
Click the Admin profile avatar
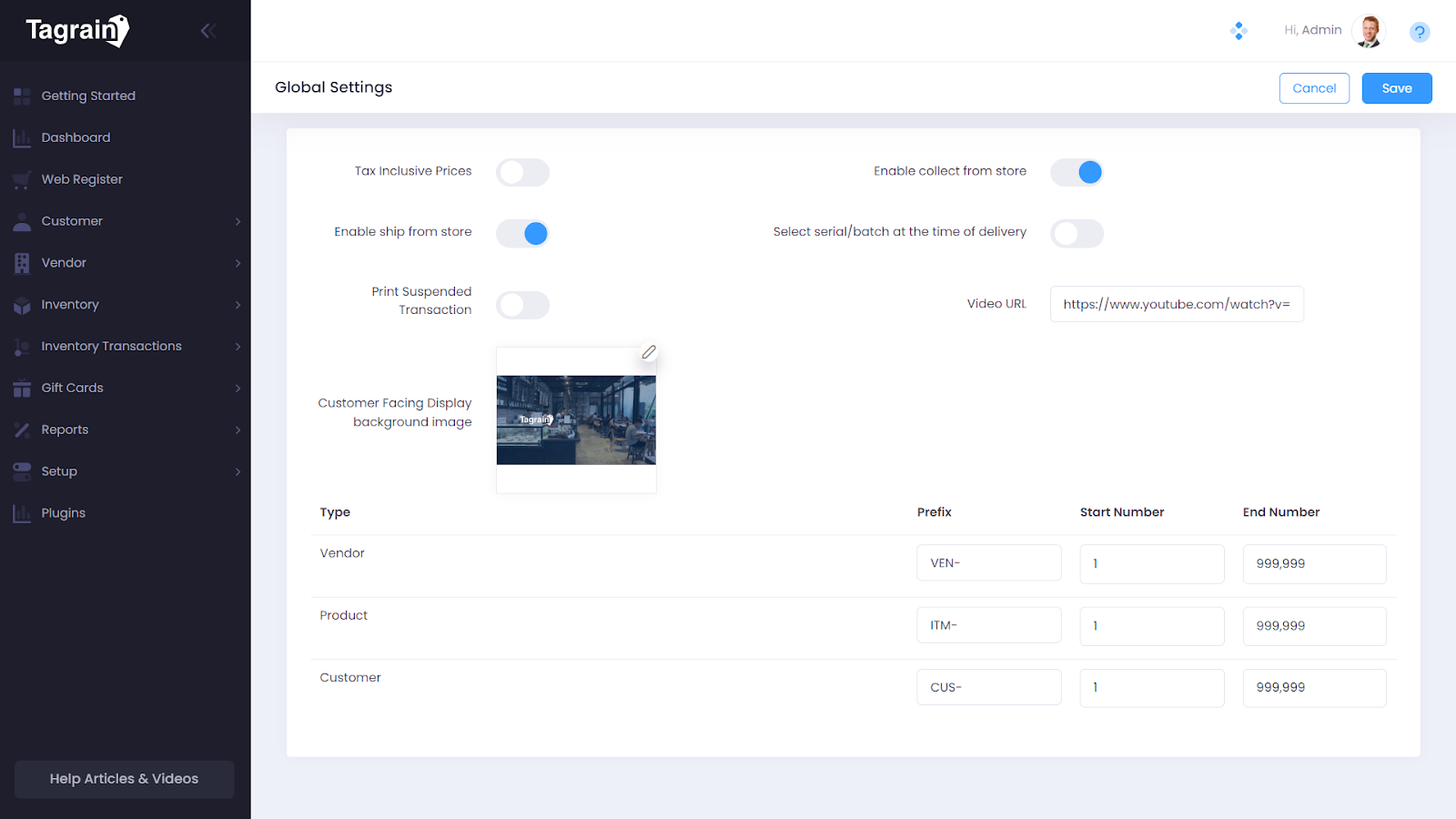[1368, 31]
